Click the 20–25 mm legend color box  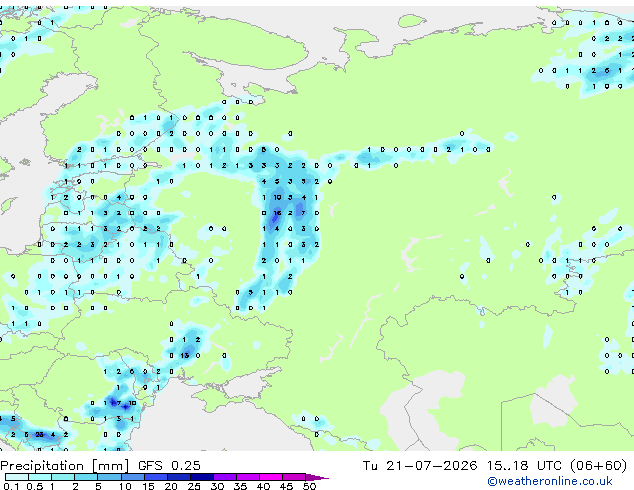178,477
